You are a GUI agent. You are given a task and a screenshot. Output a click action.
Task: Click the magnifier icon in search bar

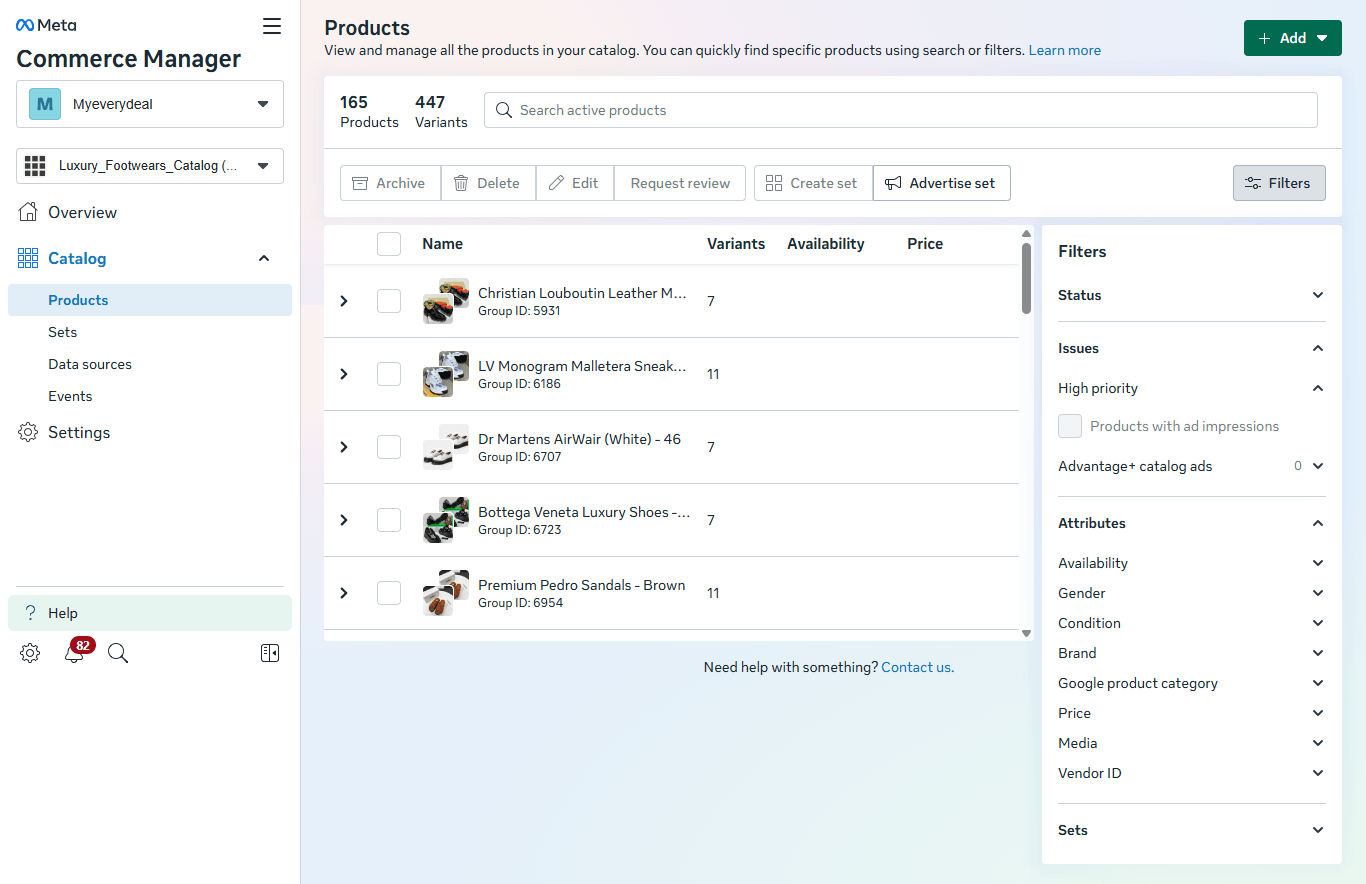(x=504, y=110)
